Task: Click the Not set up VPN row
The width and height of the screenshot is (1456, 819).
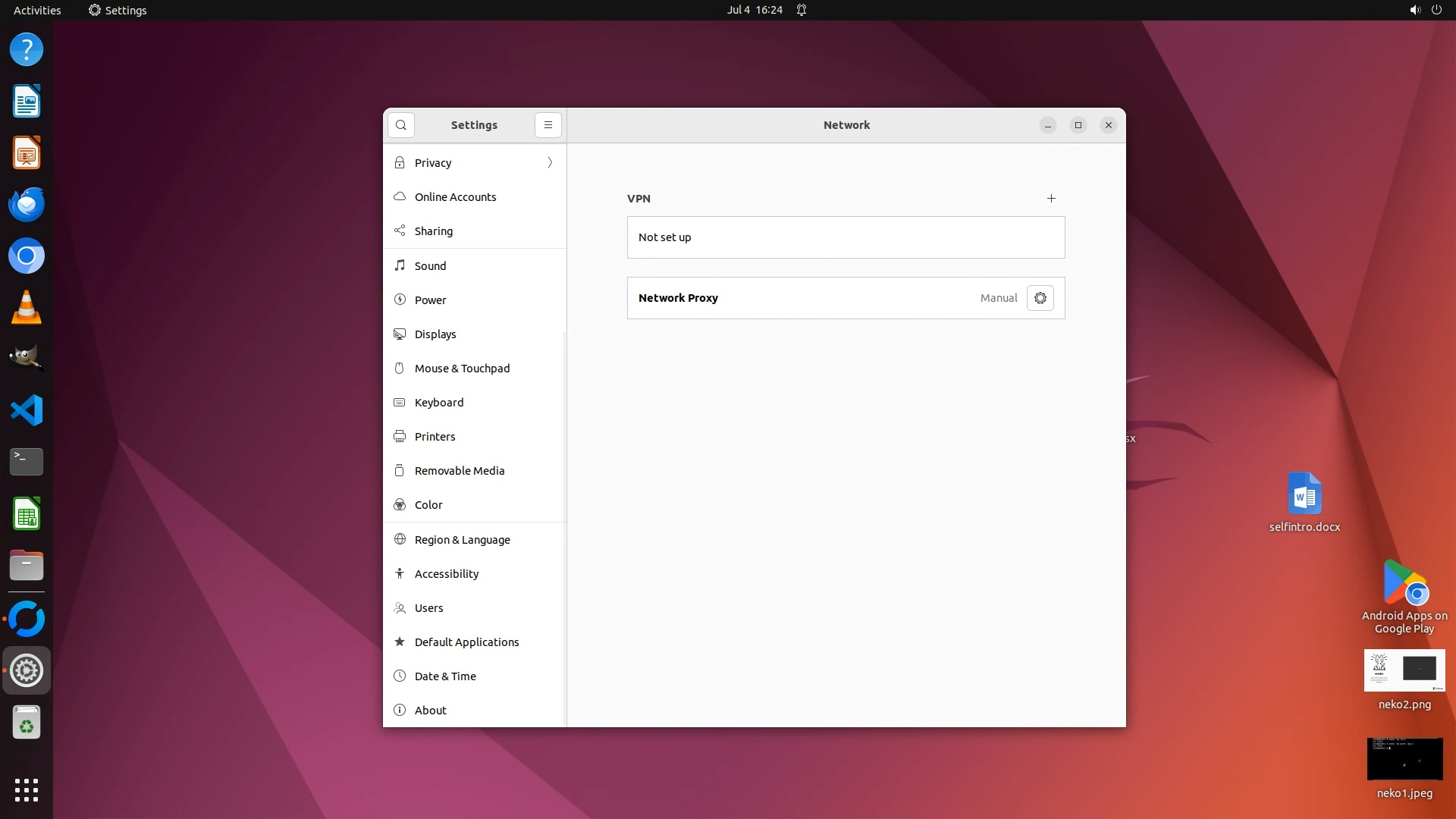Action: [846, 237]
